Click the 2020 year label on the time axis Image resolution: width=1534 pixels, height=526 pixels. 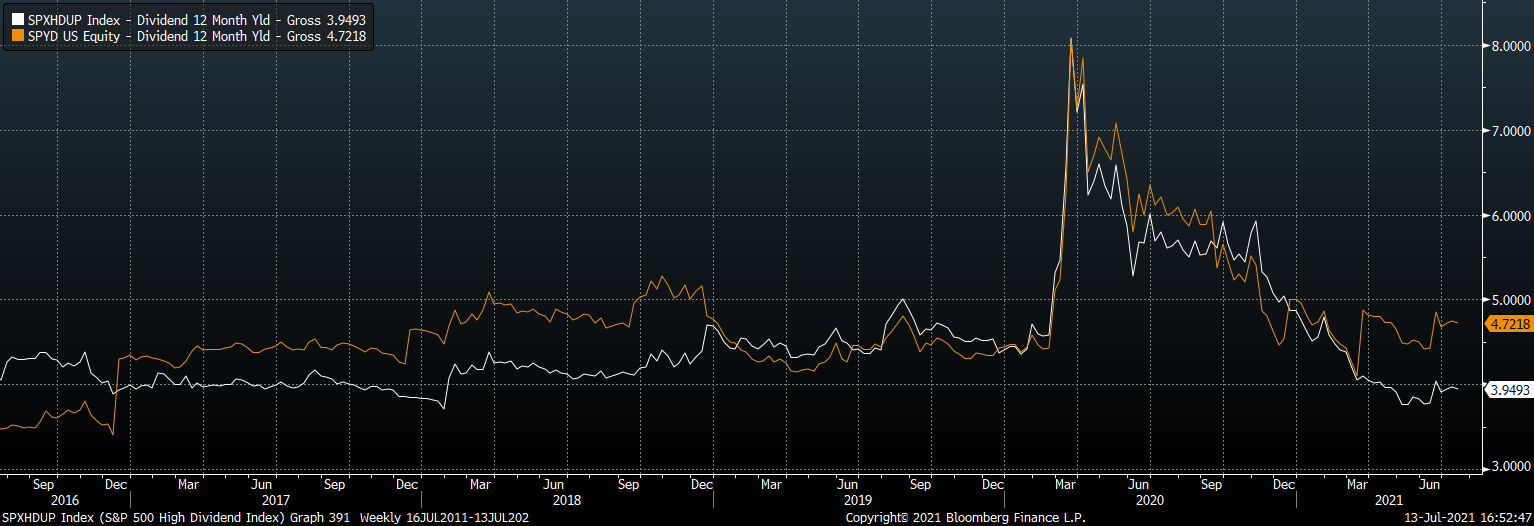coord(1151,500)
